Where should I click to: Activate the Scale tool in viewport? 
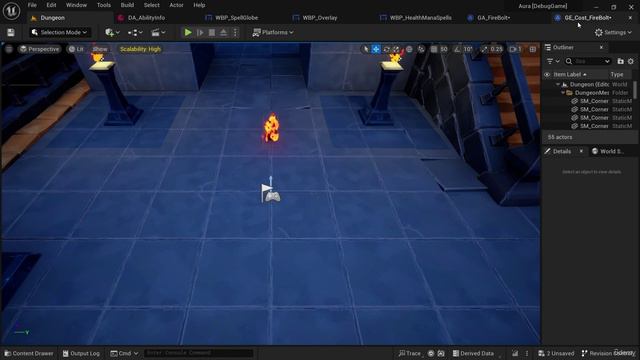[x=396, y=49]
